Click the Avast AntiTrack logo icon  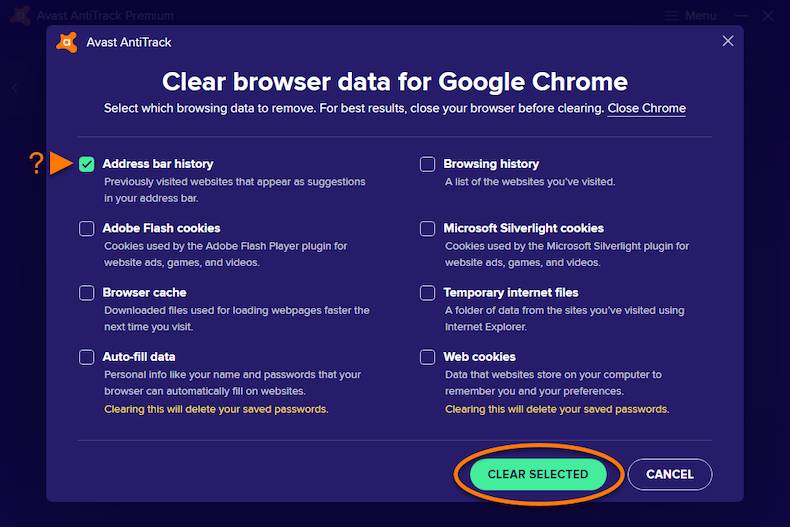[67, 42]
